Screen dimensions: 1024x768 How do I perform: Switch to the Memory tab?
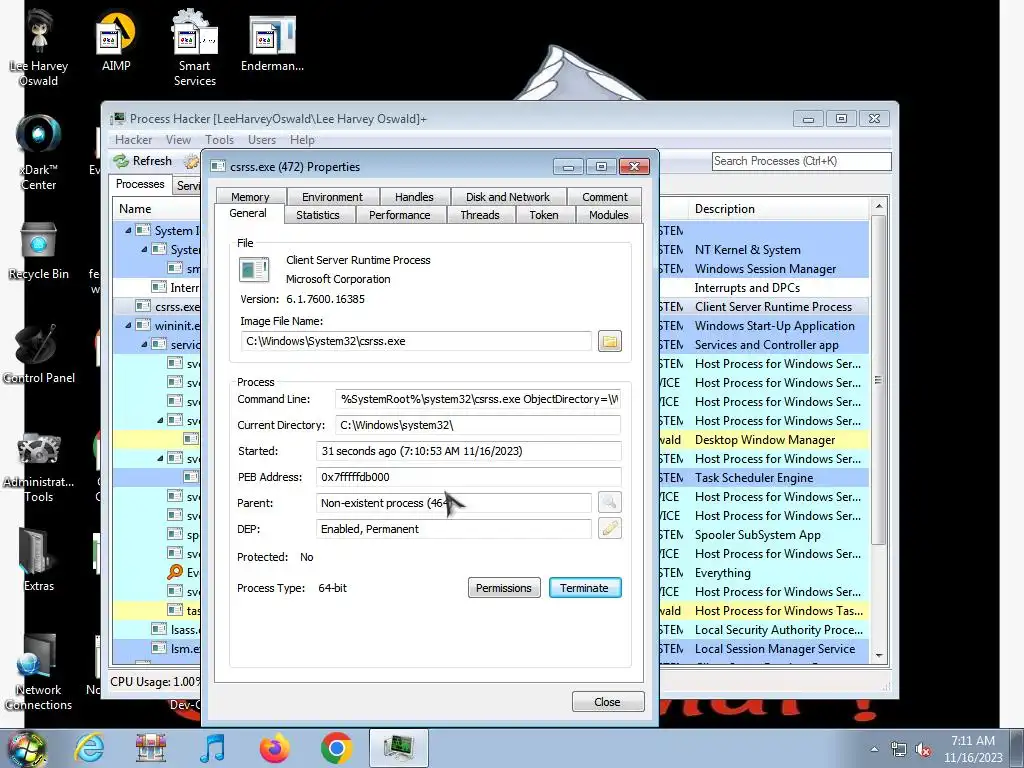(250, 197)
